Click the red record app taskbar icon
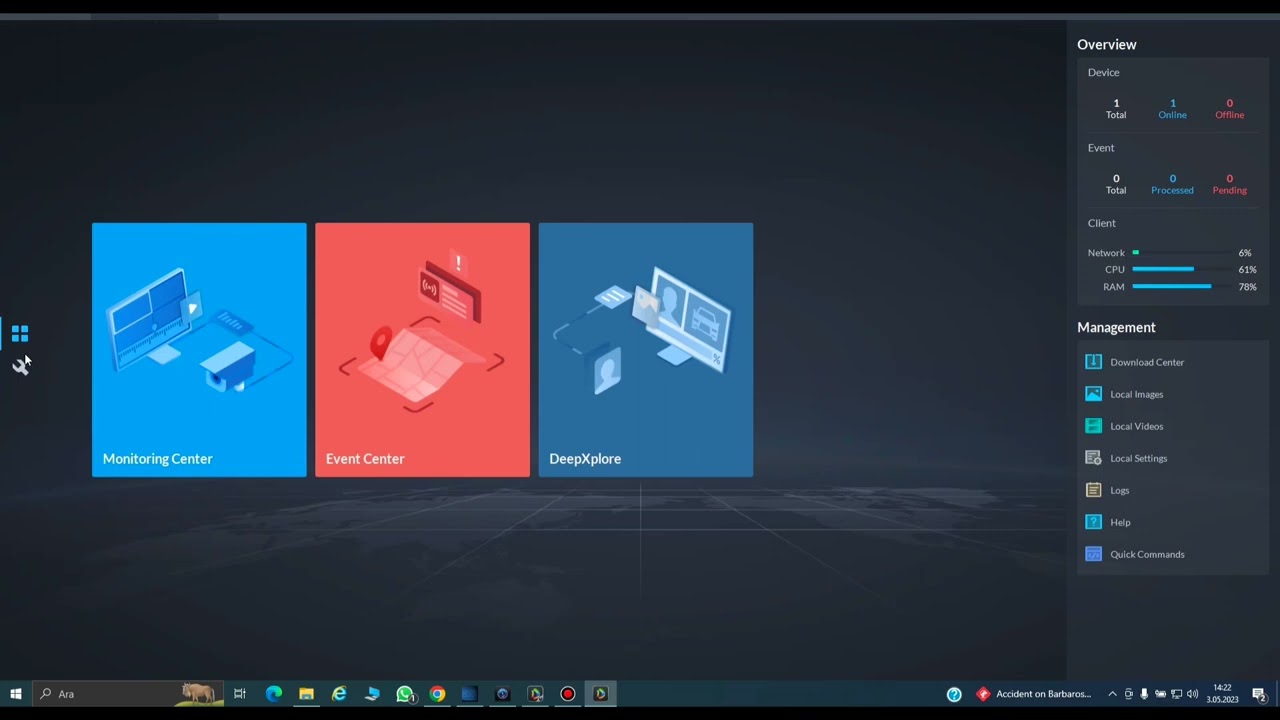The image size is (1280, 720). point(568,694)
